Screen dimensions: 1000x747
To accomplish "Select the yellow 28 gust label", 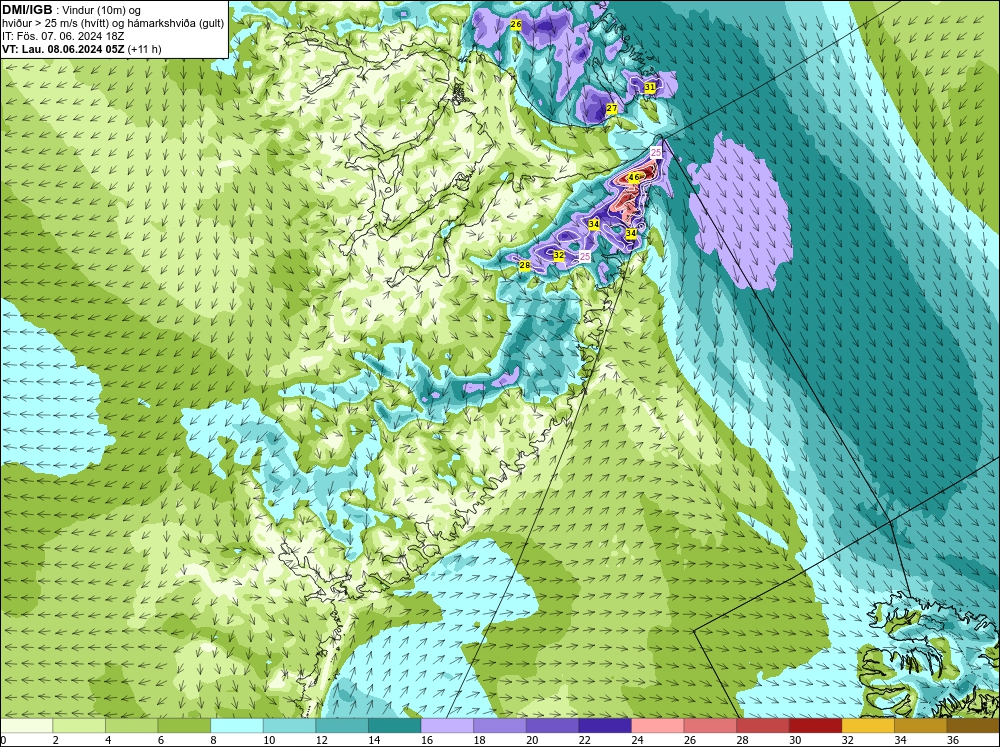I will click(x=525, y=265).
